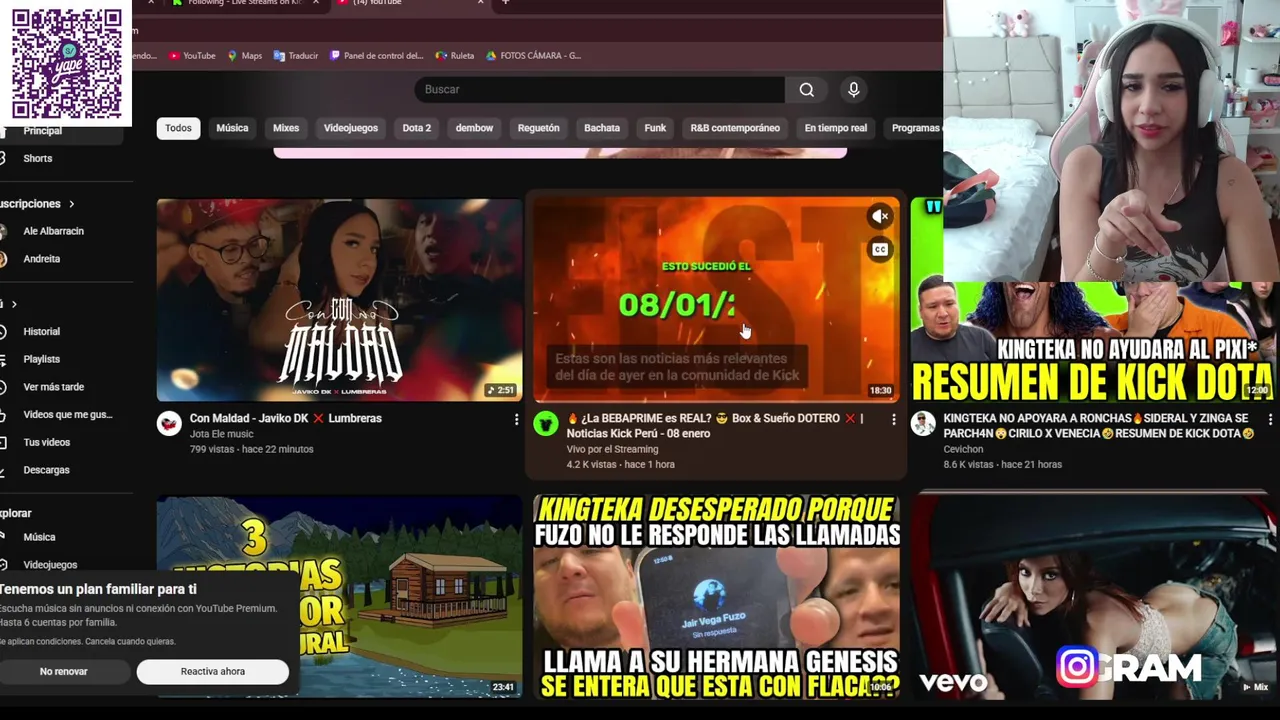Open Kingteka Desesperado video thumbnail
Image resolution: width=1280 pixels, height=720 pixels.
pyautogui.click(x=716, y=597)
